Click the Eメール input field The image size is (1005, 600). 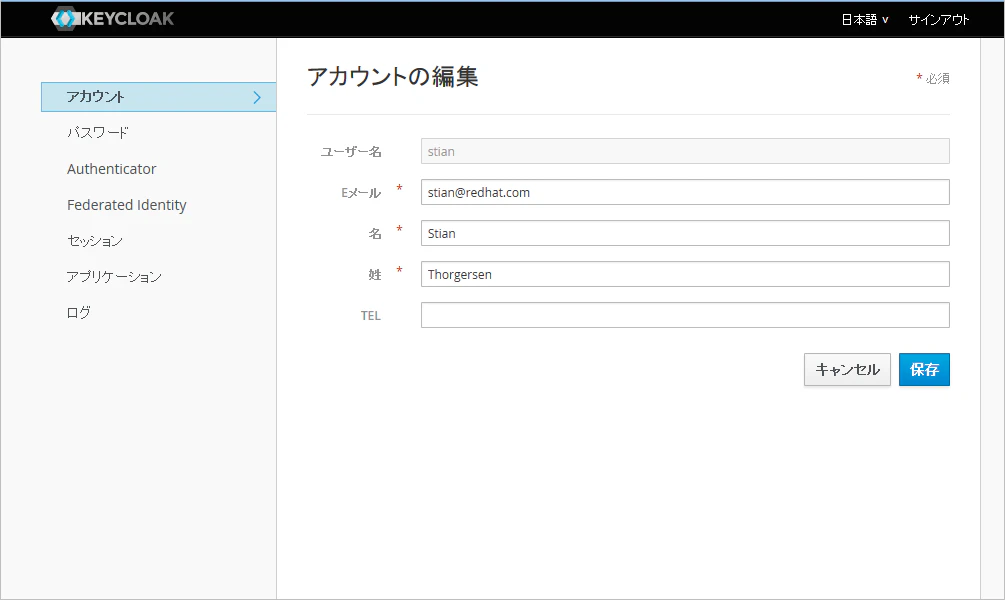coord(685,192)
